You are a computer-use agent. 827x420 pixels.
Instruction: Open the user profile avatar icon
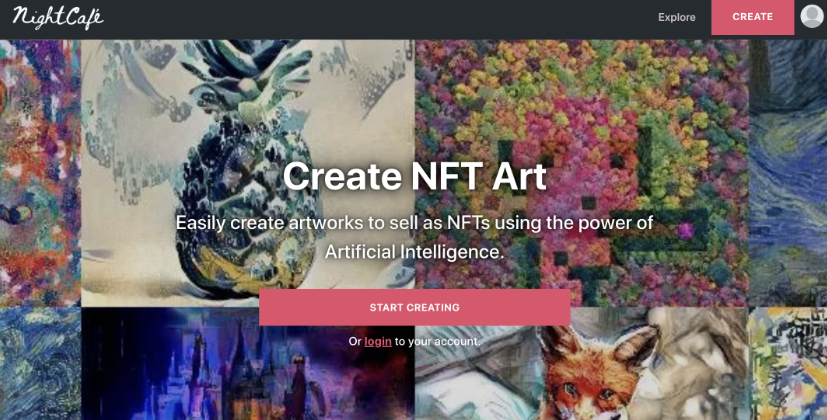tap(812, 16)
